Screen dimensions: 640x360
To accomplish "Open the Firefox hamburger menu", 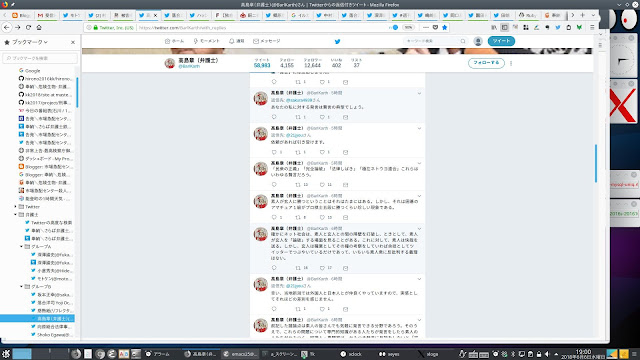I will click(592, 27).
